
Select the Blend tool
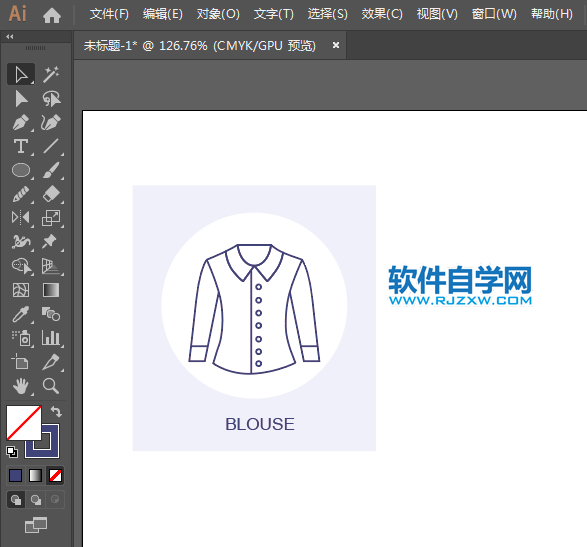click(51, 314)
